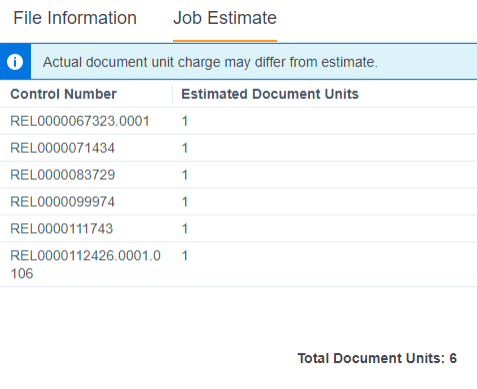Click unit value for REL0000067323.0001 row
The height and width of the screenshot is (389, 477).
185,121
